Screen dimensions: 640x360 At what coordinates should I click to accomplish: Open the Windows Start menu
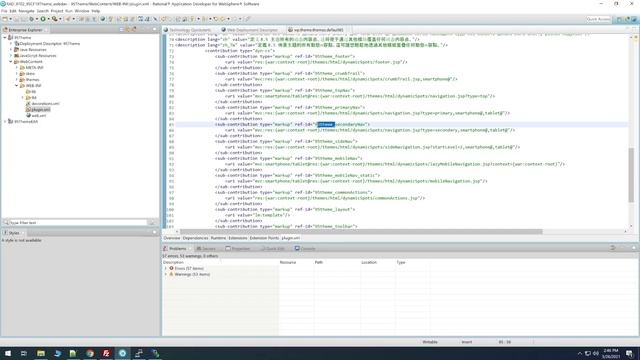point(8,353)
